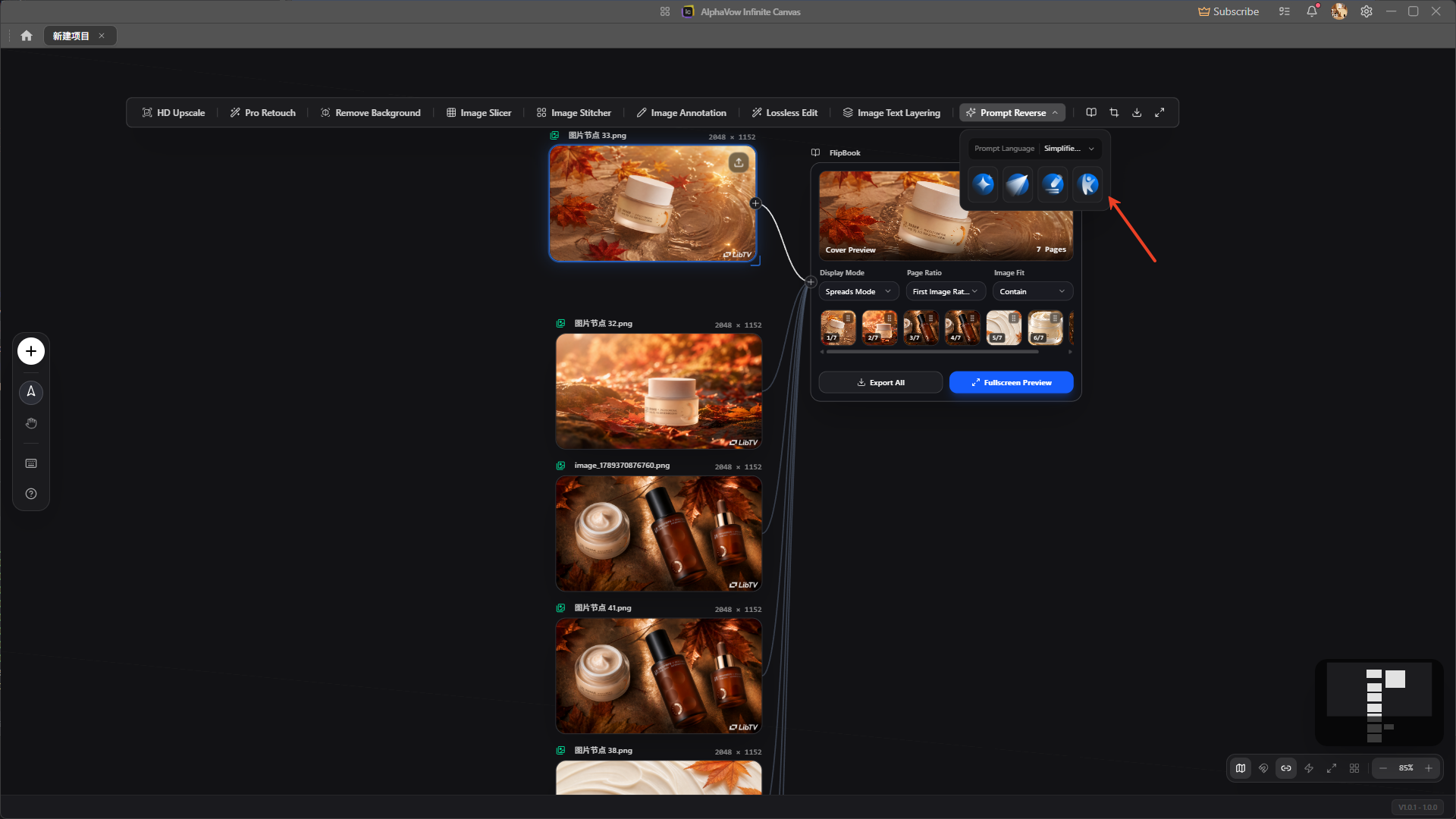The width and height of the screenshot is (1456, 819).
Task: Click the expand icon in the image toolbar
Action: [1159, 112]
